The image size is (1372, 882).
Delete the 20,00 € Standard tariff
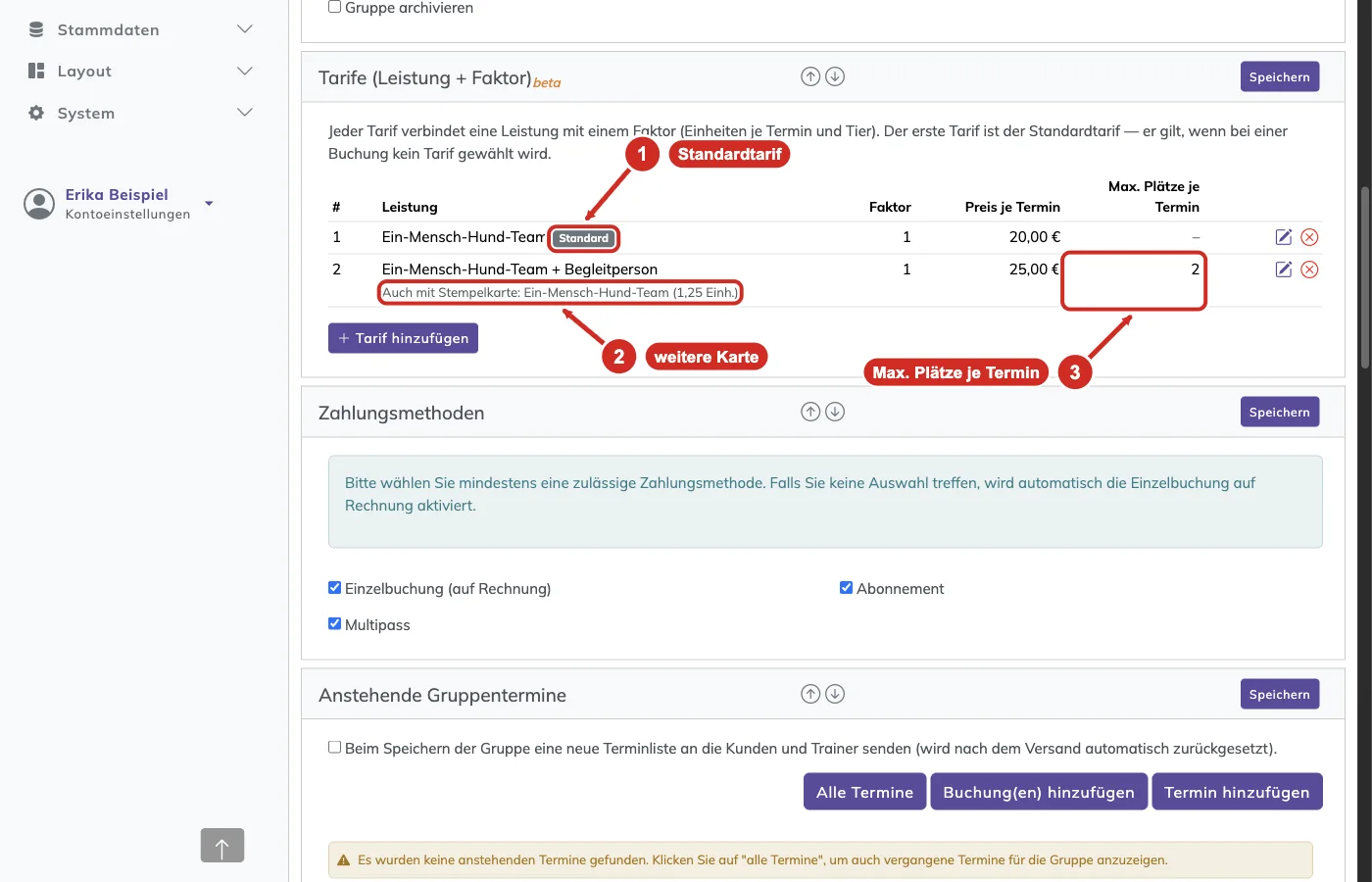coord(1309,237)
